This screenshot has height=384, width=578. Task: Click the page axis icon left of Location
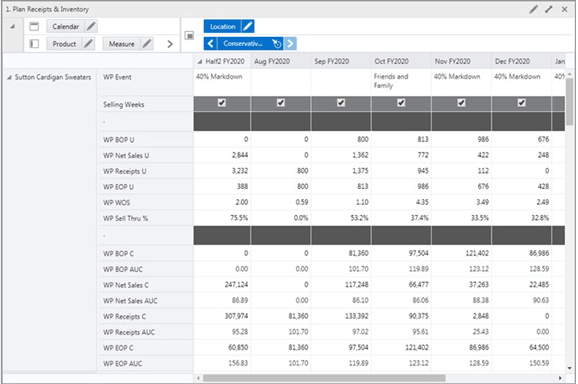point(189,36)
